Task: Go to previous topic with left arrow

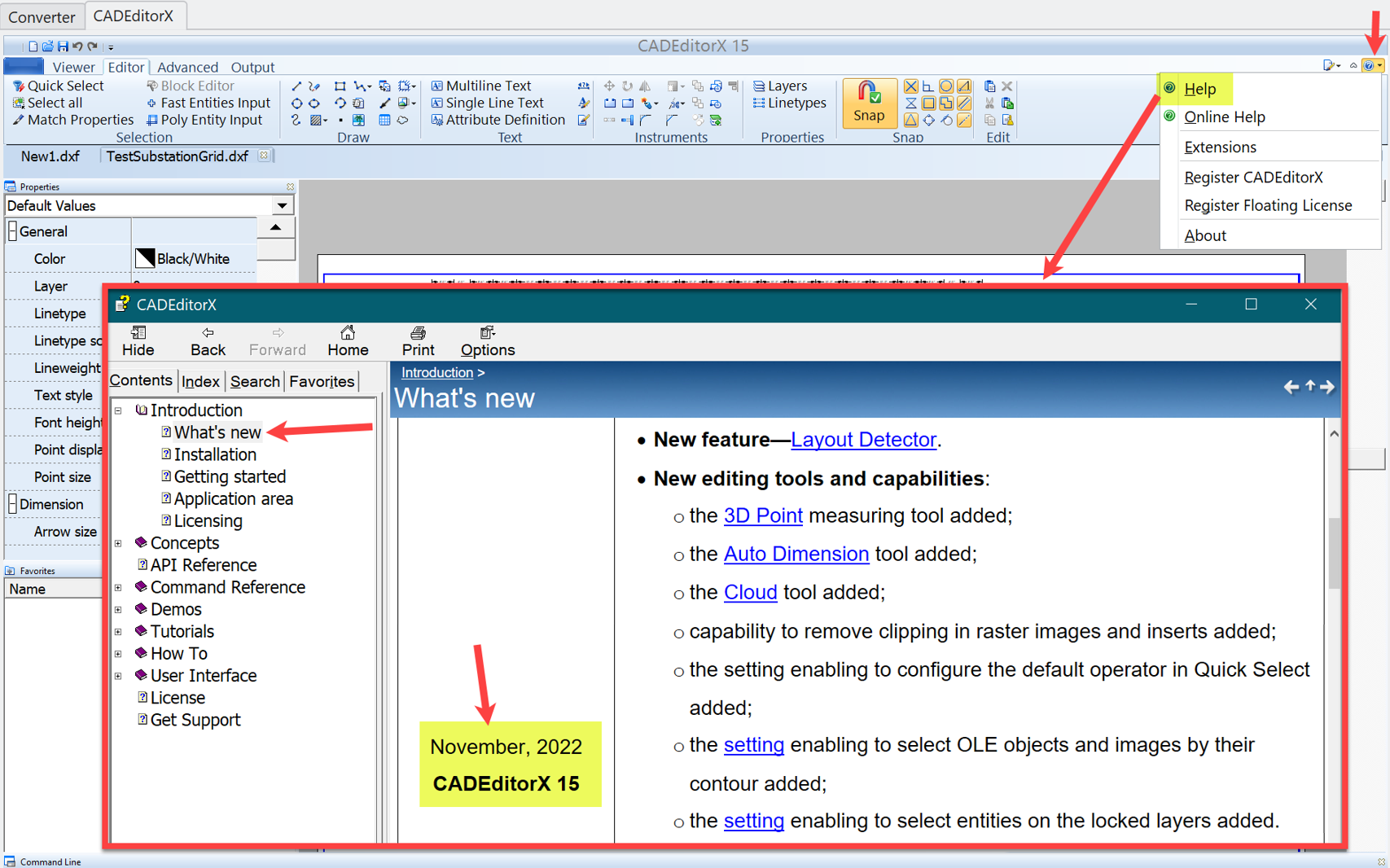Action: 1291,387
